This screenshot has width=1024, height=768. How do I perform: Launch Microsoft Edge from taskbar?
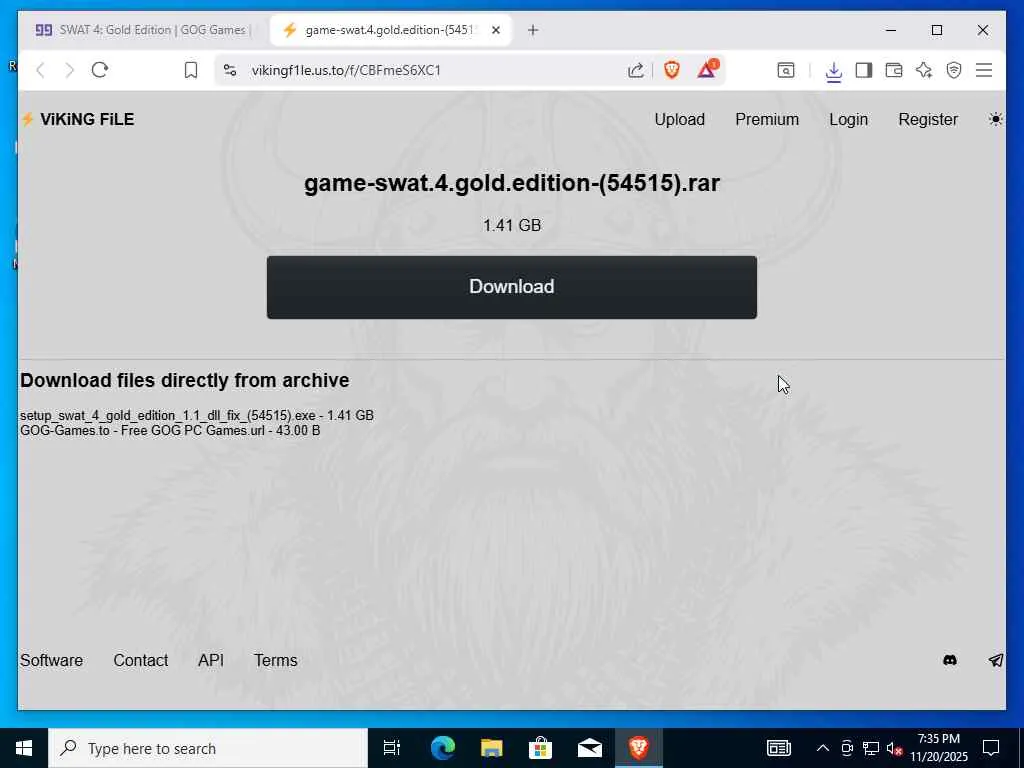442,748
